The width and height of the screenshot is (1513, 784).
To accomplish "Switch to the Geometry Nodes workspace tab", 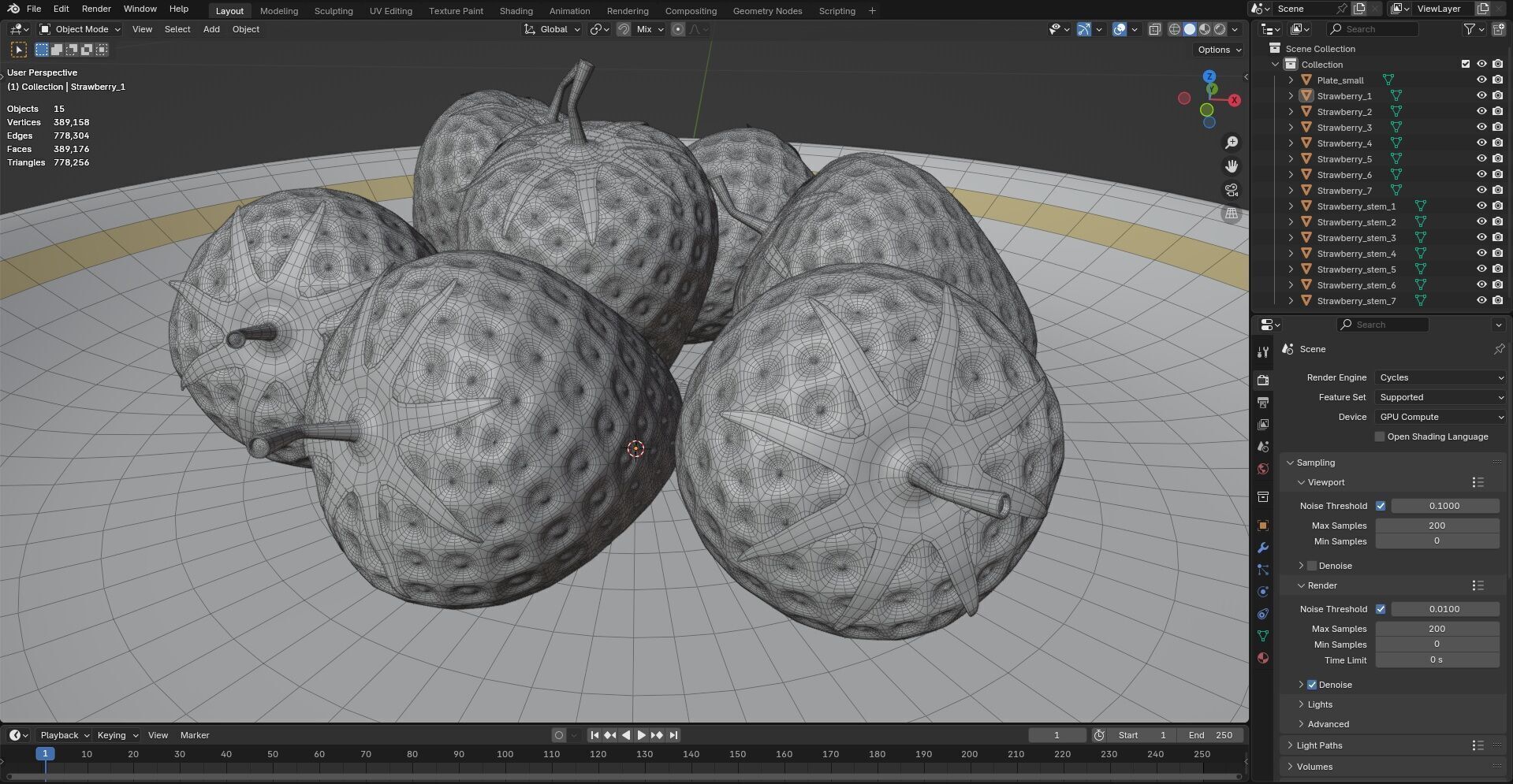I will [x=767, y=11].
